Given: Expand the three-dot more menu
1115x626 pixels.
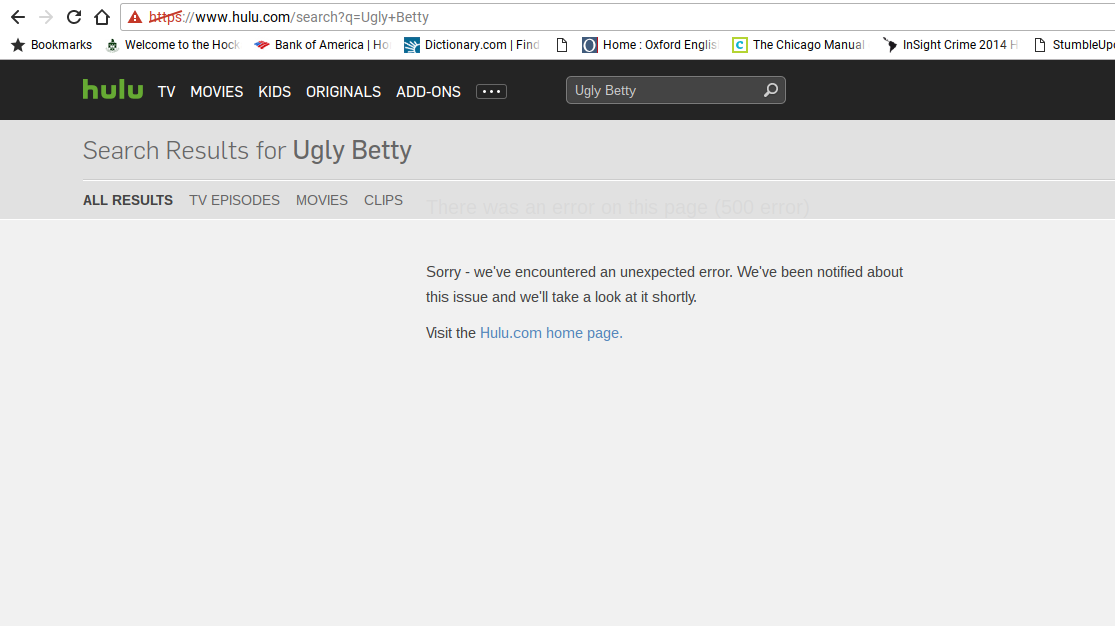Looking at the screenshot, I should pyautogui.click(x=491, y=91).
